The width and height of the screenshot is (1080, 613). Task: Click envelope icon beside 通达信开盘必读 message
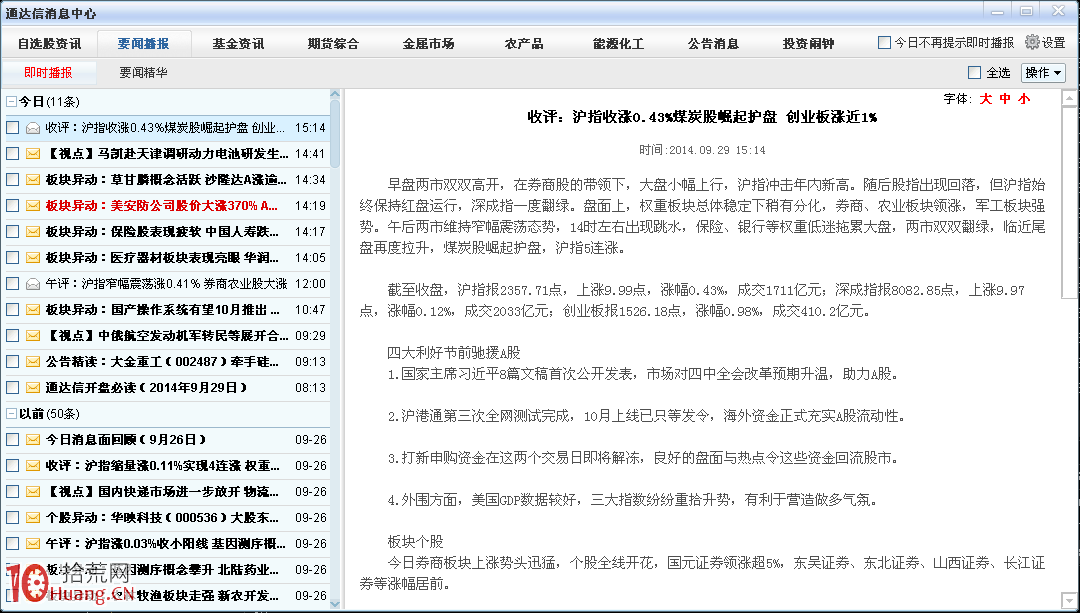(x=32, y=388)
